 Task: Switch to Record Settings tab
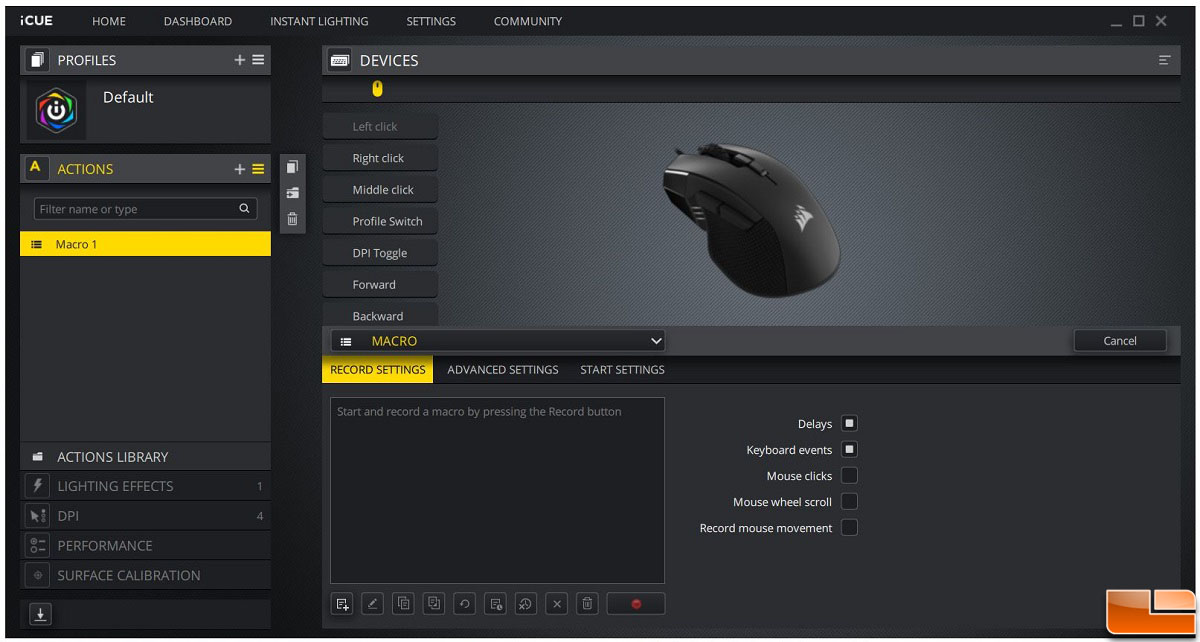pos(378,369)
